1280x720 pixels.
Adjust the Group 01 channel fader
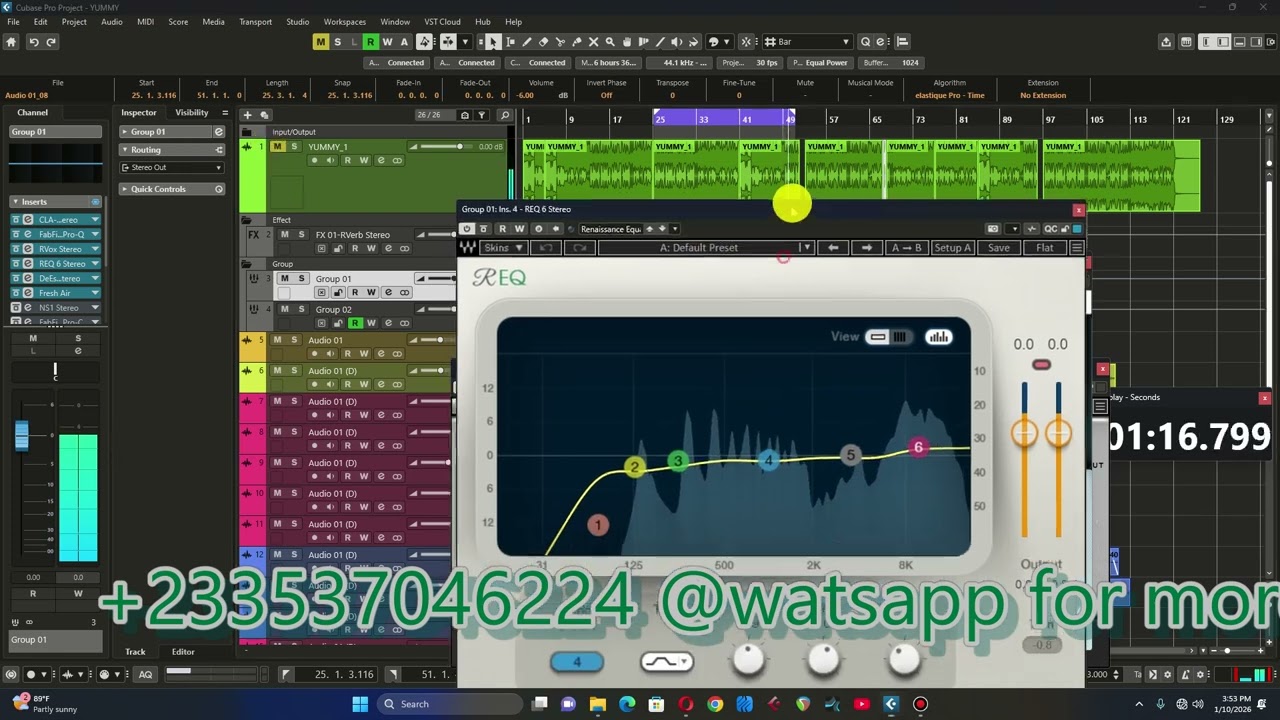[x=21, y=436]
